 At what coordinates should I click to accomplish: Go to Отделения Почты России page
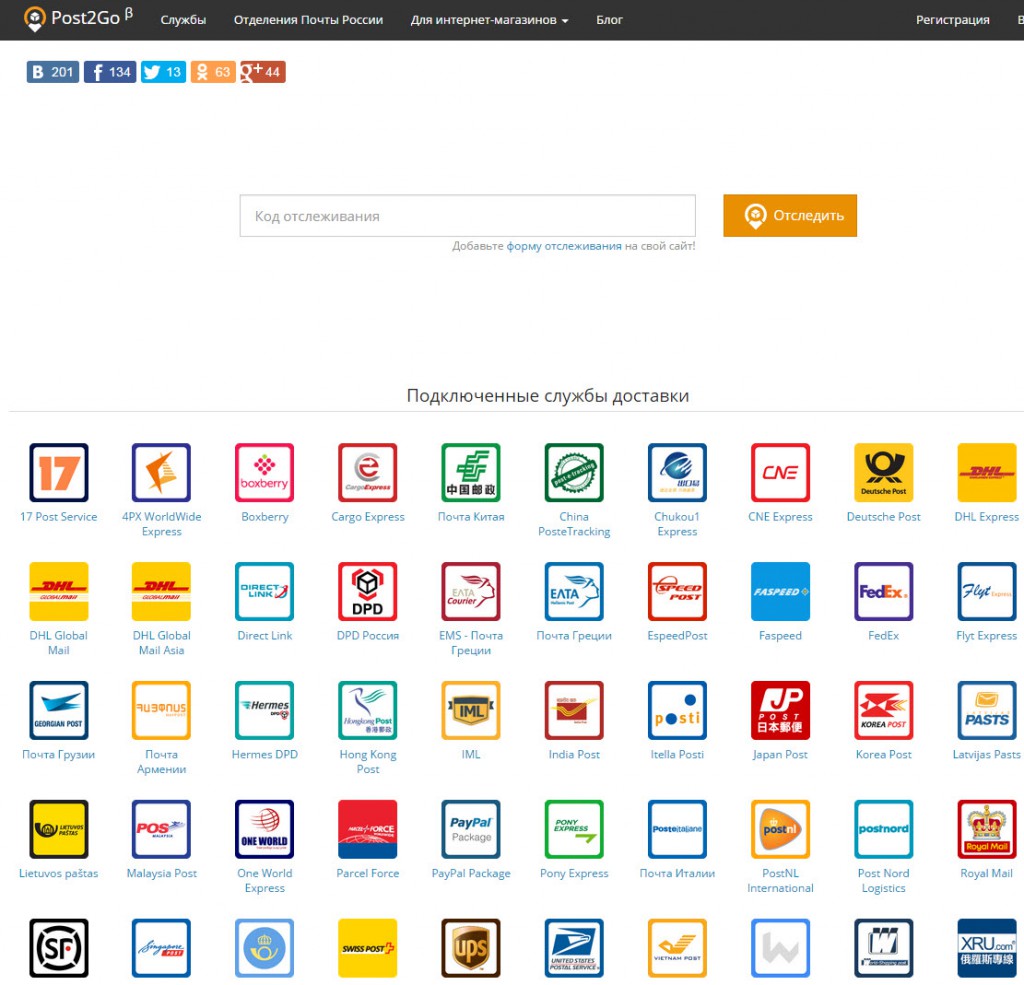(x=308, y=20)
